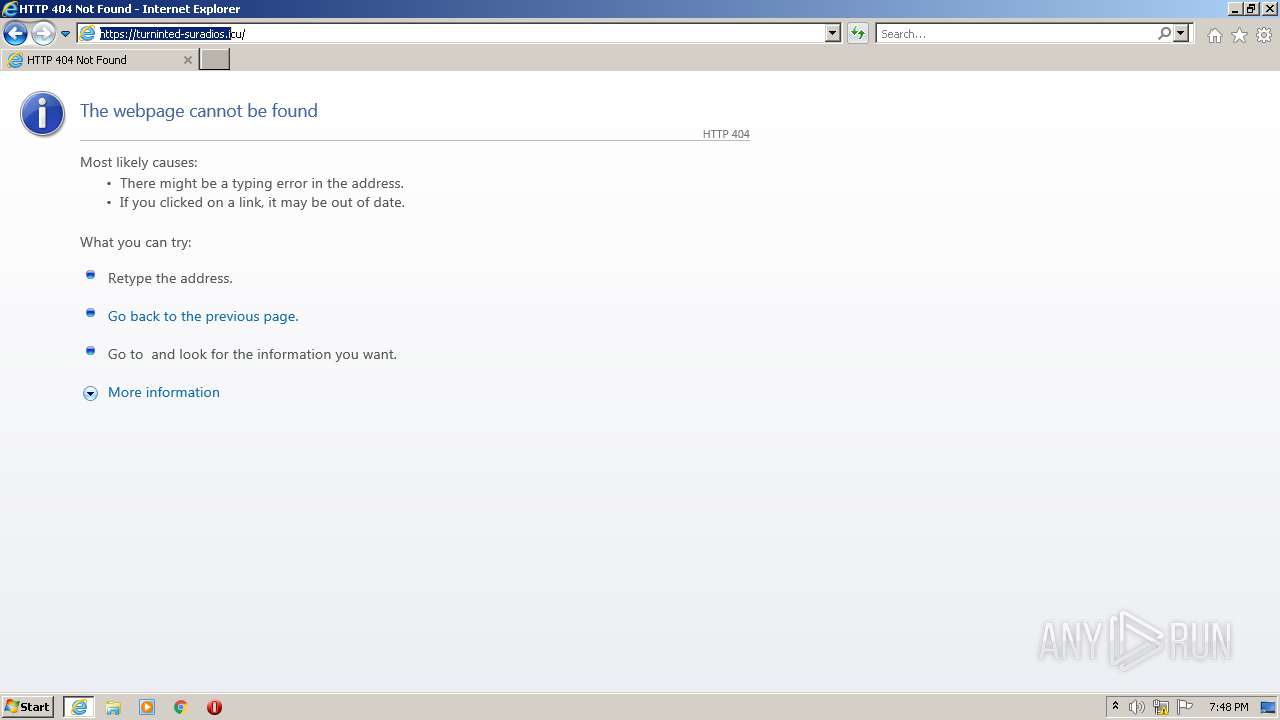This screenshot has height=720, width=1280.
Task: Open Chrome taskbar icon
Action: 181,707
